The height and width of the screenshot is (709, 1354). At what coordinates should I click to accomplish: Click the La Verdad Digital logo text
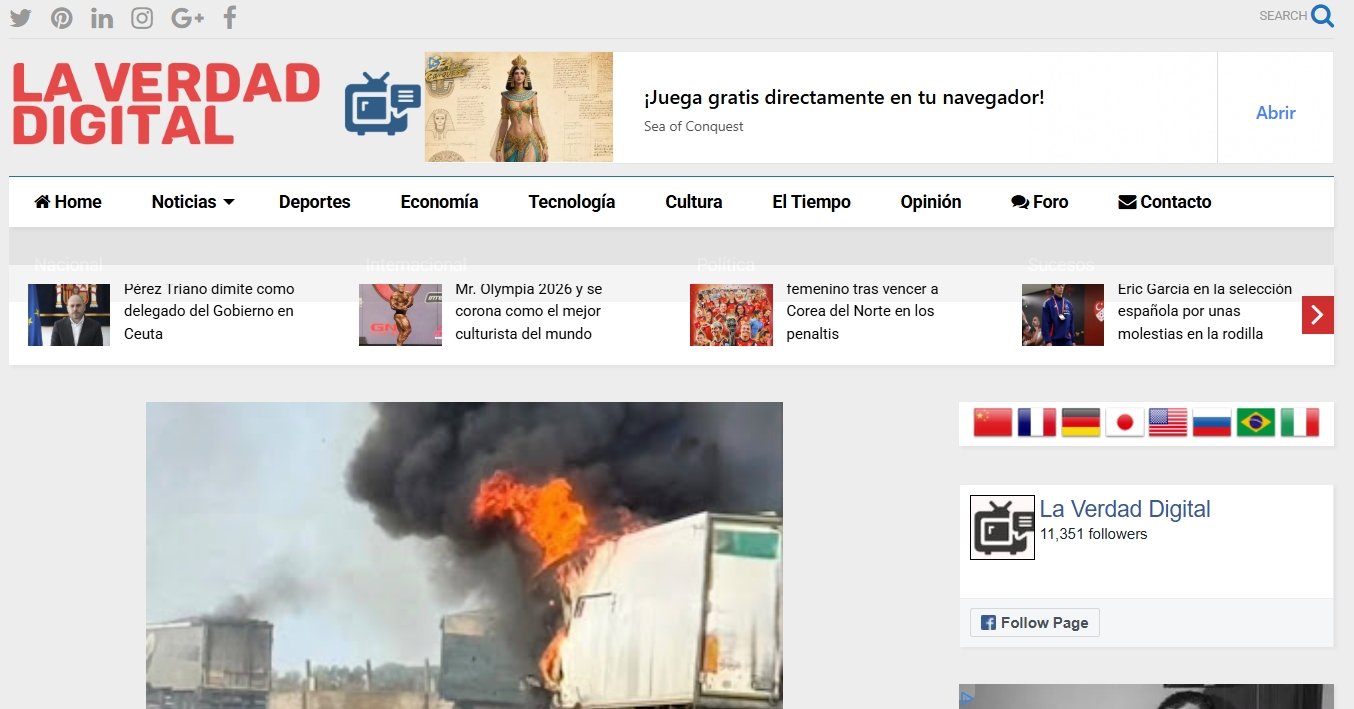click(166, 103)
